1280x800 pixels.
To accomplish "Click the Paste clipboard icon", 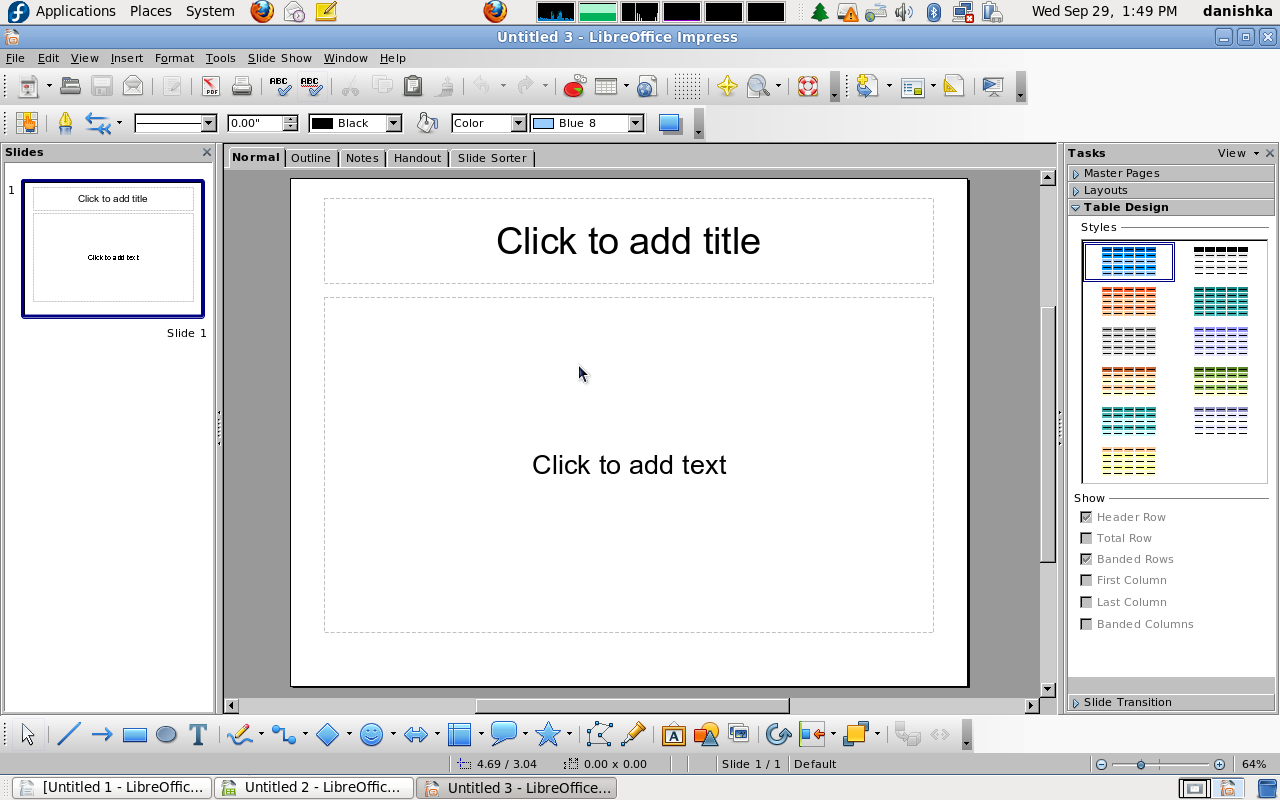I will point(412,87).
